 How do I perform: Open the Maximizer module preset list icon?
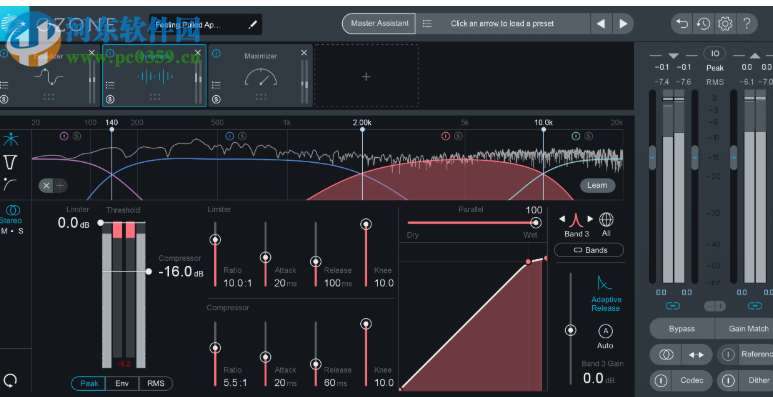tap(216, 85)
